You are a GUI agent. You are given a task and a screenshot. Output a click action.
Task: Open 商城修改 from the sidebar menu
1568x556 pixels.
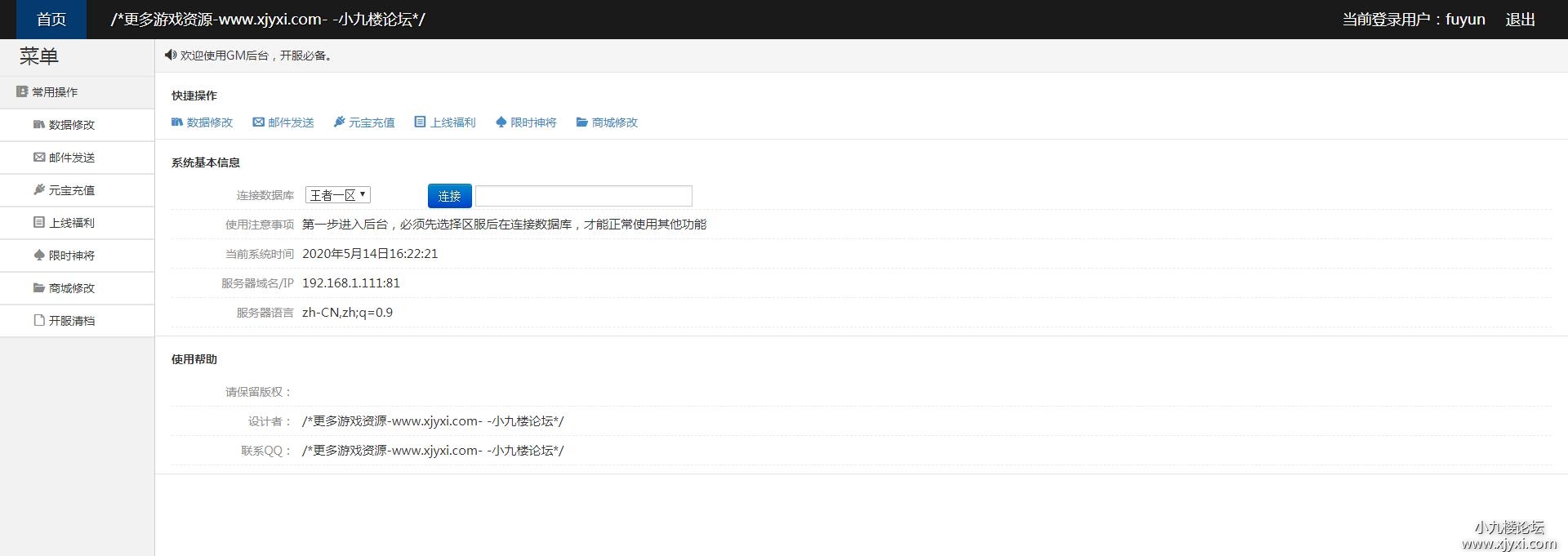click(71, 288)
